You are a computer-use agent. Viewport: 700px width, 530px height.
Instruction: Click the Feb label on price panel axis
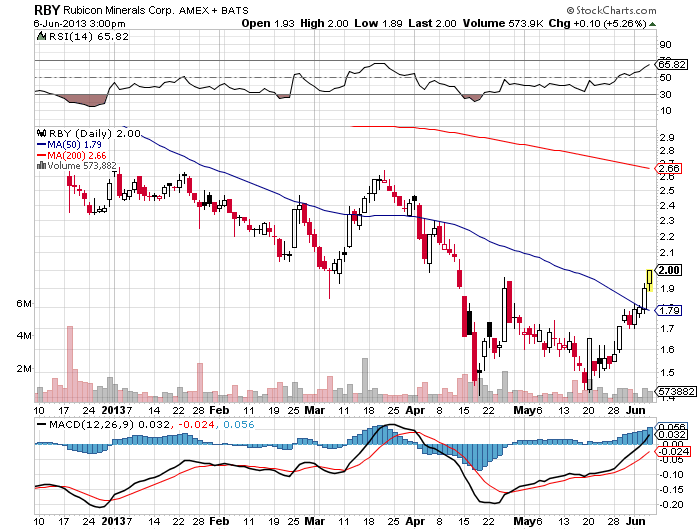tap(219, 410)
